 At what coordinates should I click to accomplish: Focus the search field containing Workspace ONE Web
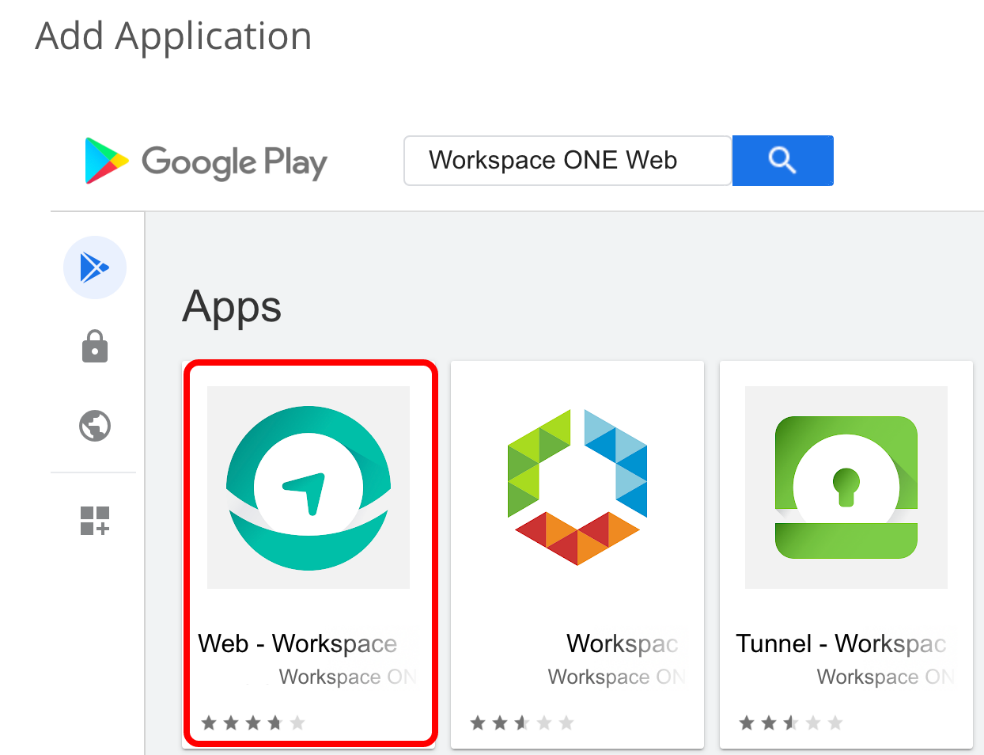tap(567, 161)
